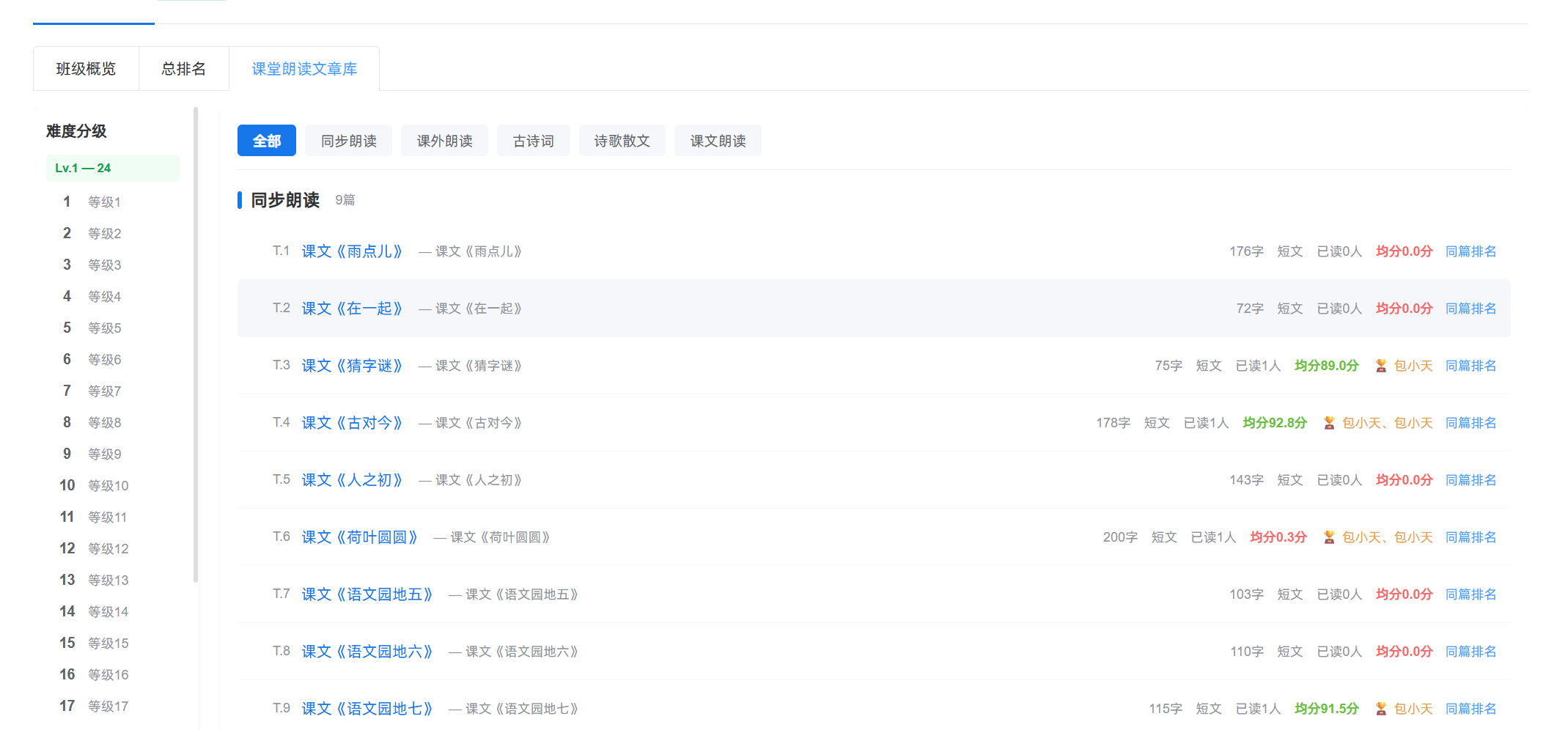Choose difficulty 等级14
This screenshot has height=730, width=1568.
click(x=108, y=611)
